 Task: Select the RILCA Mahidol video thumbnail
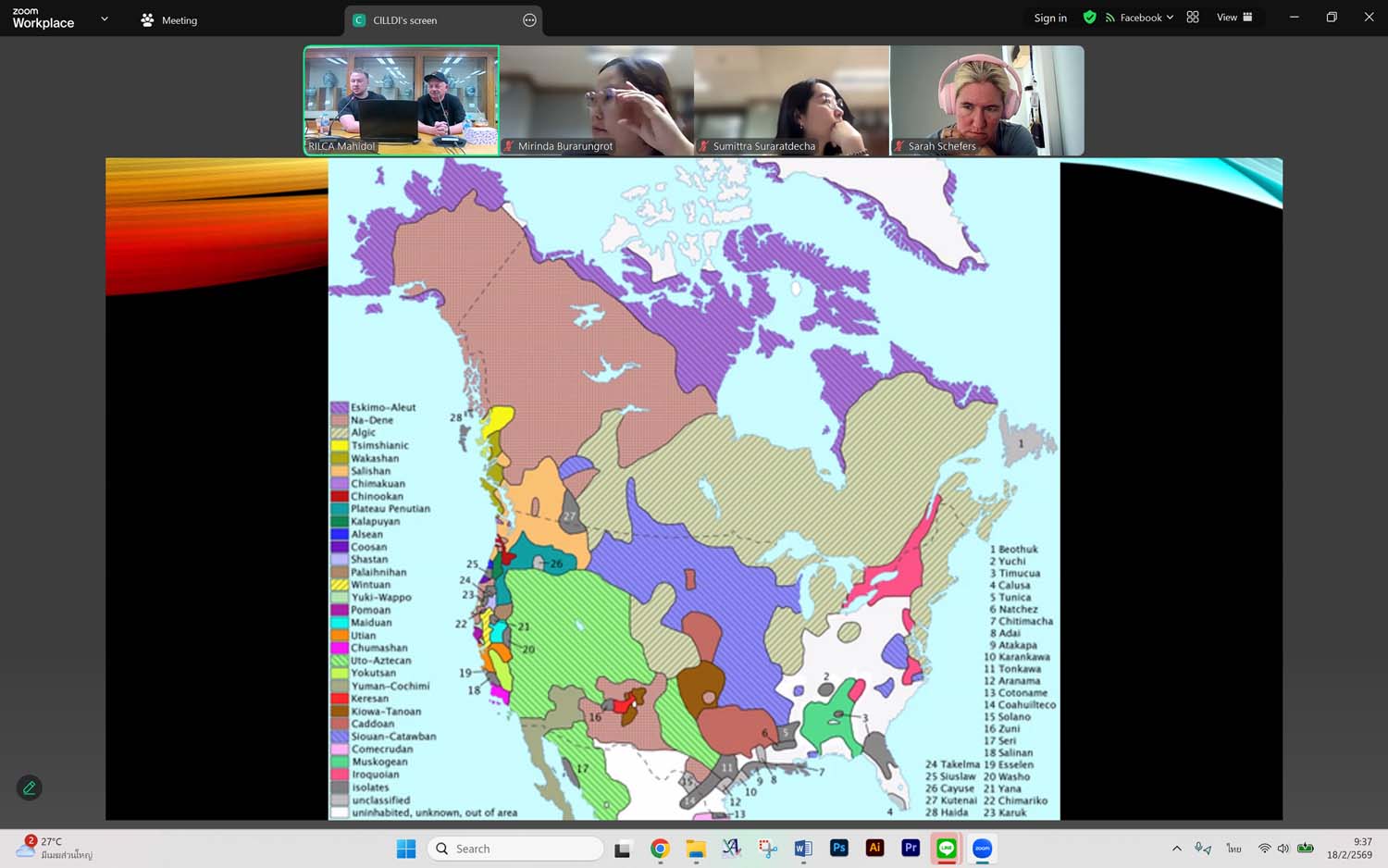click(x=402, y=101)
